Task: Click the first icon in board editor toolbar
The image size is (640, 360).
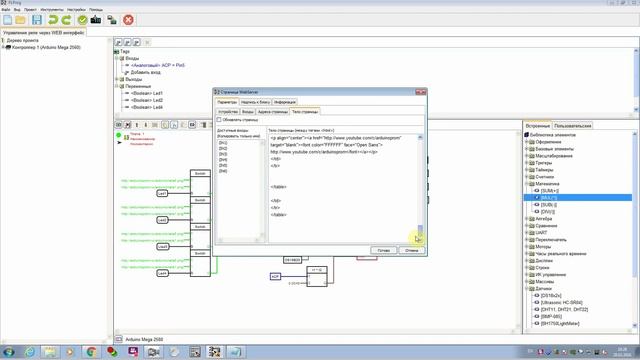Action: (118, 125)
